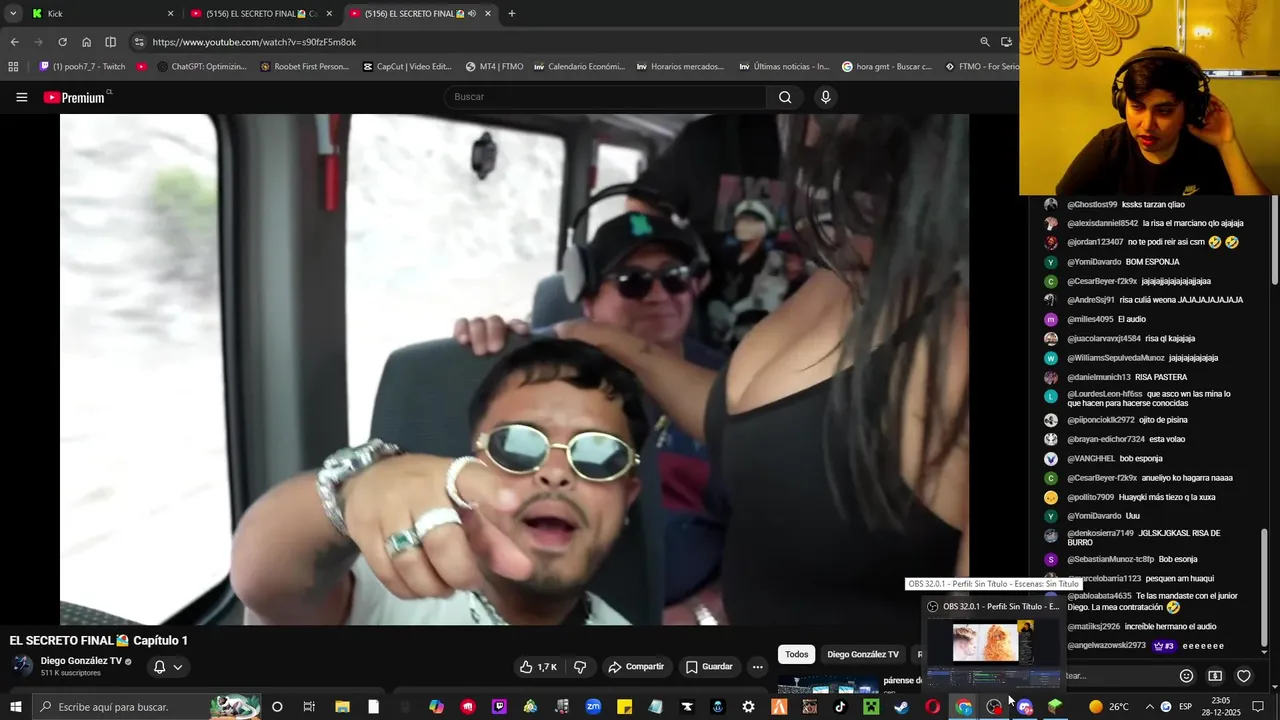Click the YouTube URL in address bar
The width and height of the screenshot is (1280, 720).
tap(254, 42)
